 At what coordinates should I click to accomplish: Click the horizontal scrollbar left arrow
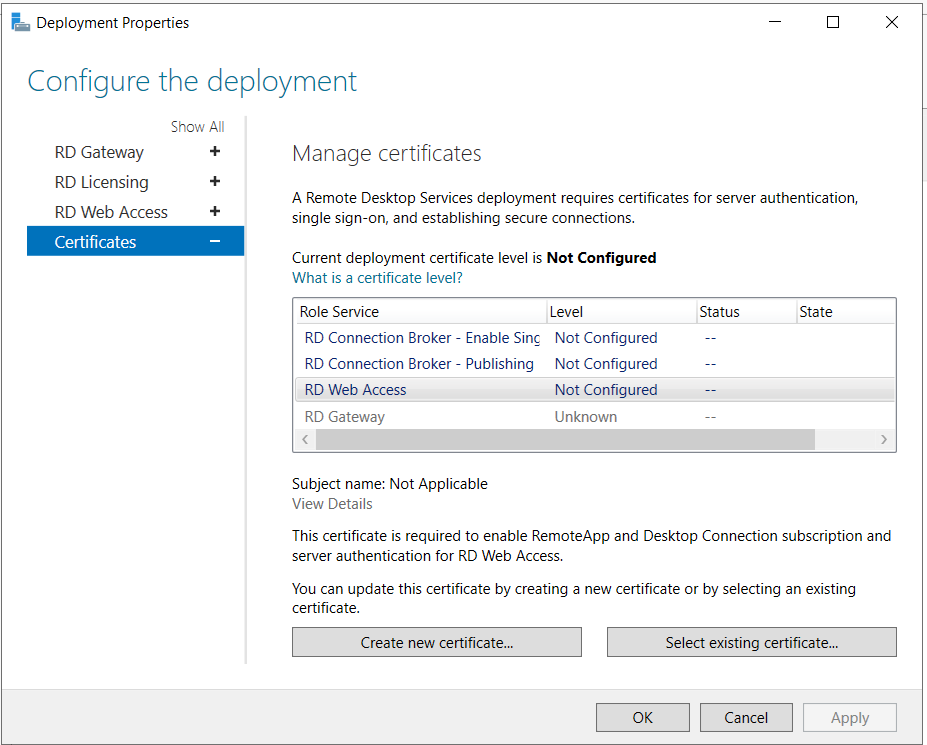(x=305, y=439)
